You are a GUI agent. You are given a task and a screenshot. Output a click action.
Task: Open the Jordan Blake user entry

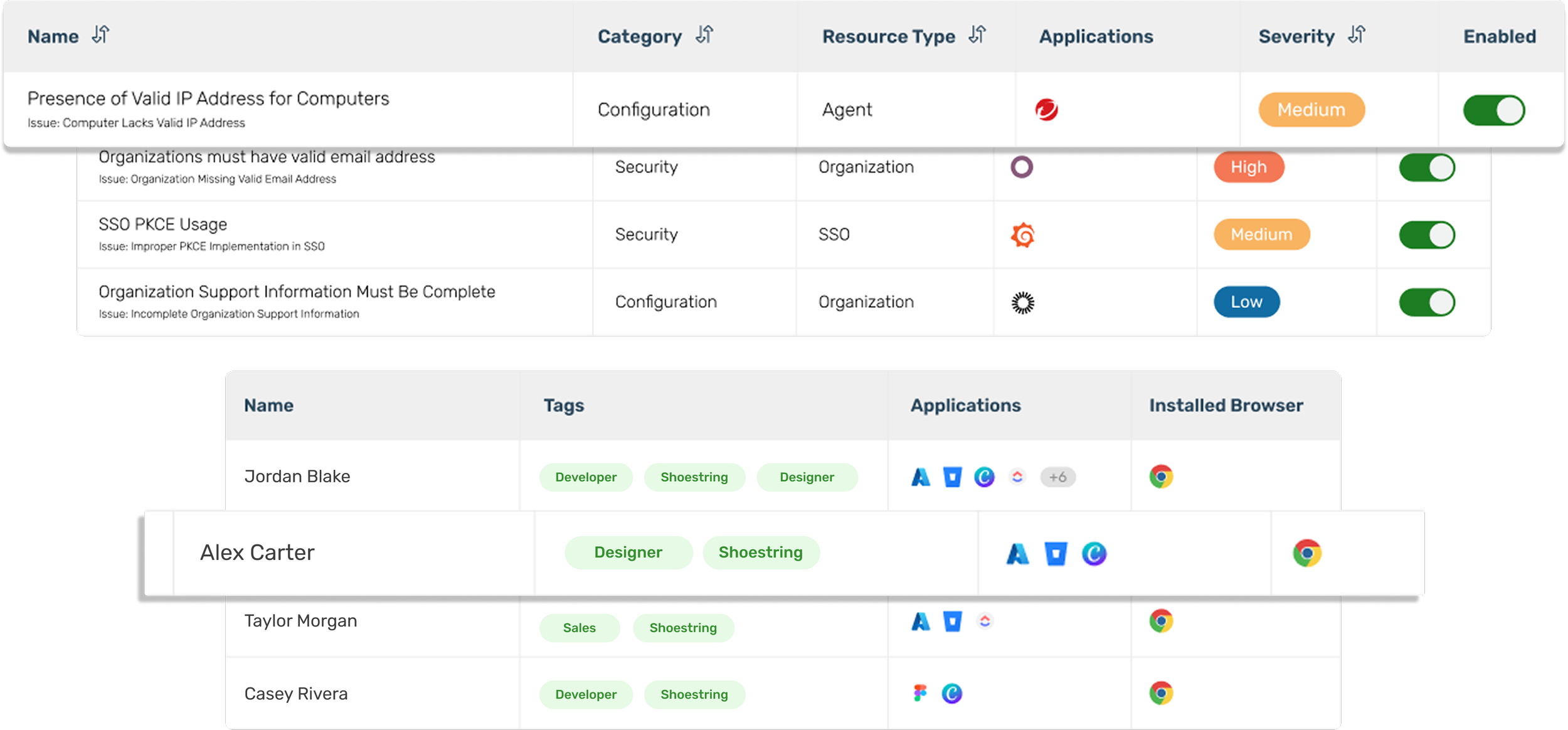pyautogui.click(x=297, y=477)
